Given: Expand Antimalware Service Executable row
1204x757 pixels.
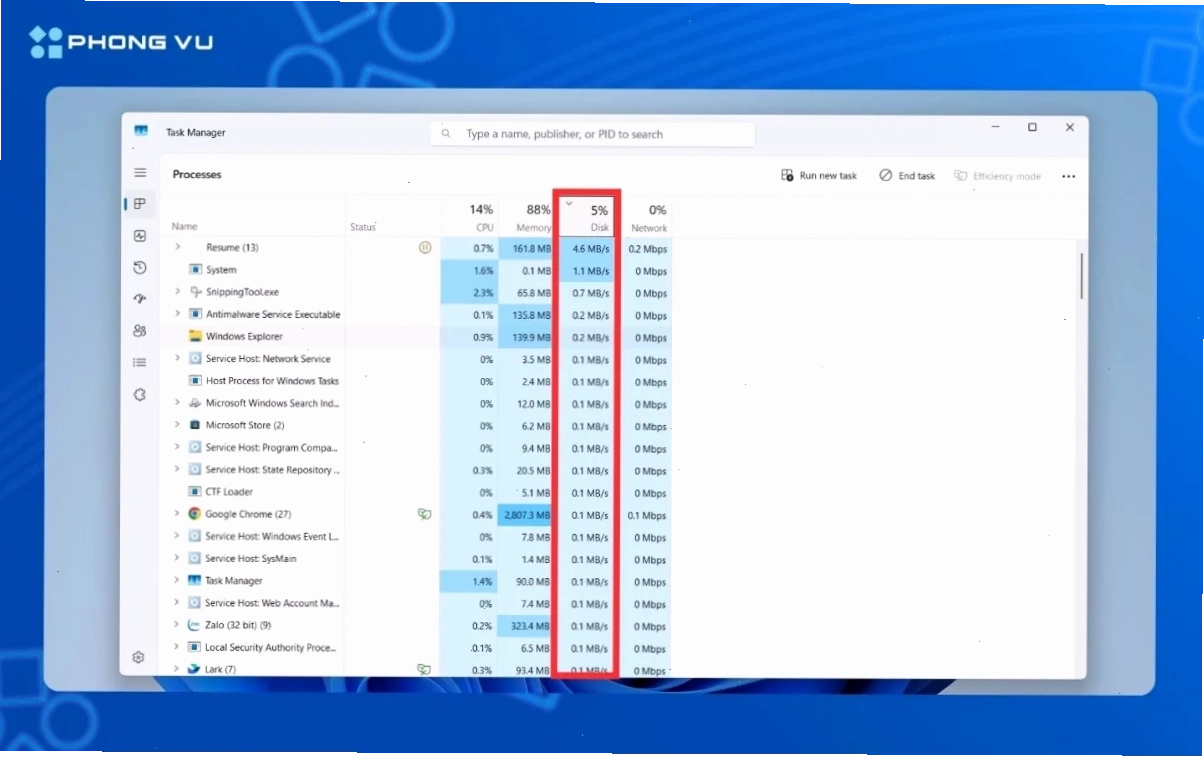Looking at the screenshot, I should (177, 314).
